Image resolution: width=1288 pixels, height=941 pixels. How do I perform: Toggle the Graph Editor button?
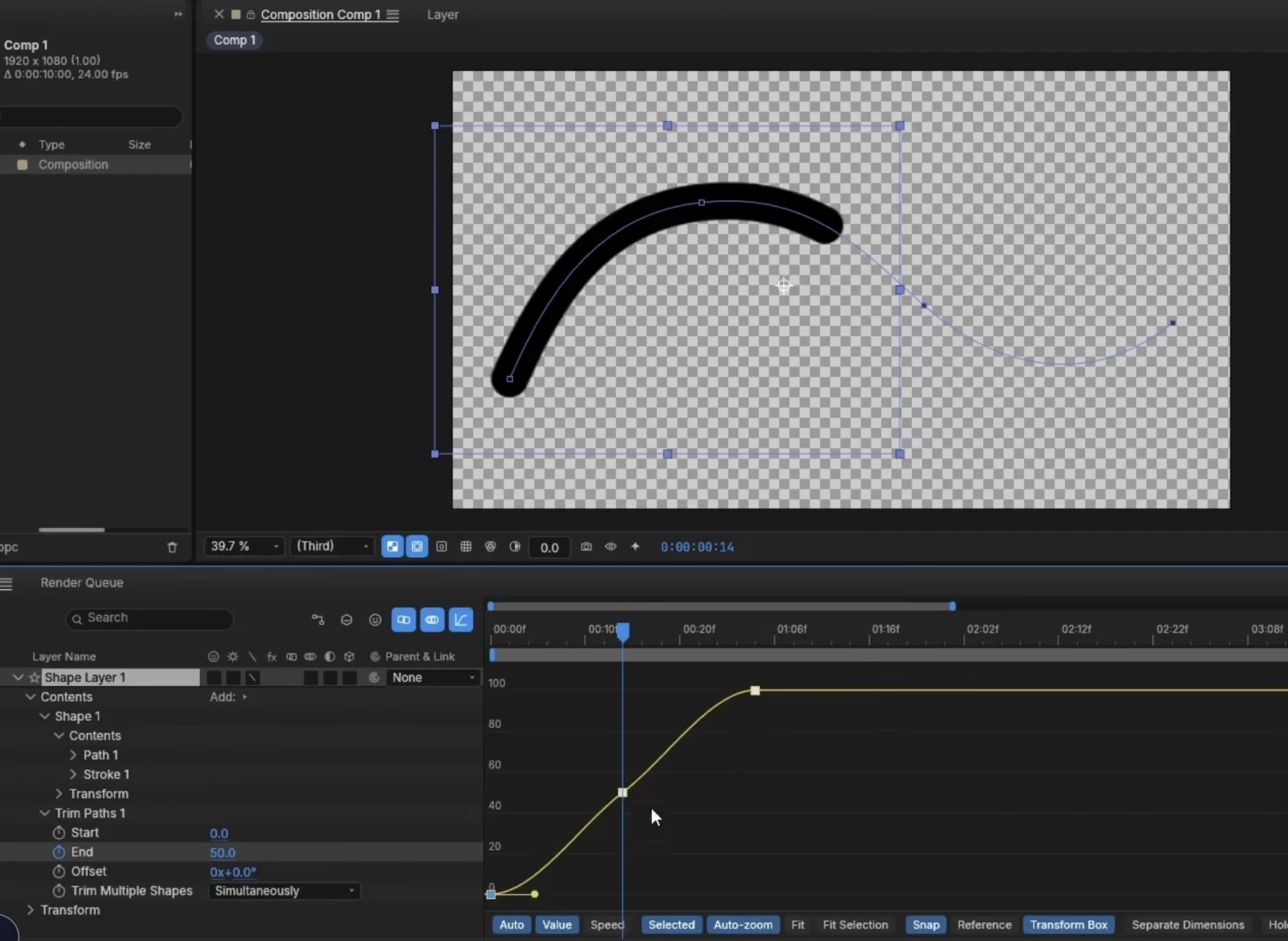pos(461,620)
